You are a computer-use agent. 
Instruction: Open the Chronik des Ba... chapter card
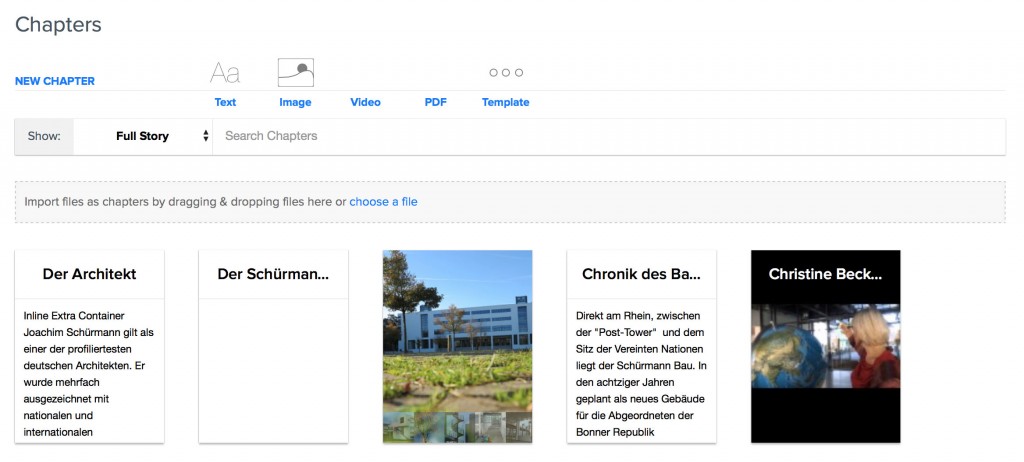(x=642, y=346)
